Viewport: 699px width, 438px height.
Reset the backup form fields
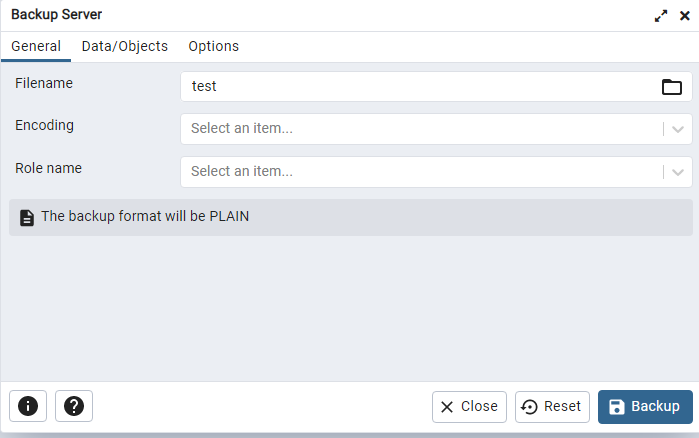[552, 407]
